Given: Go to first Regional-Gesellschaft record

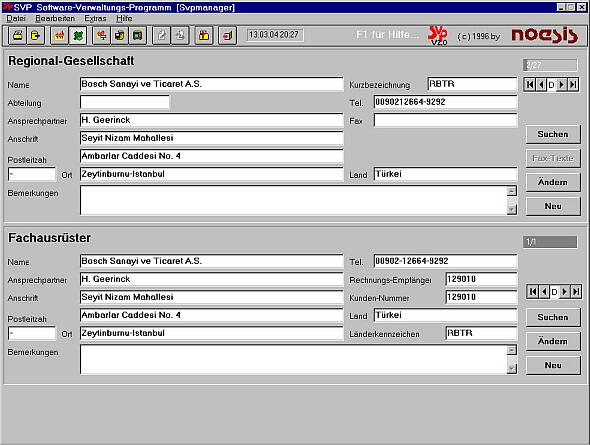Looking at the screenshot, I should (x=529, y=85).
